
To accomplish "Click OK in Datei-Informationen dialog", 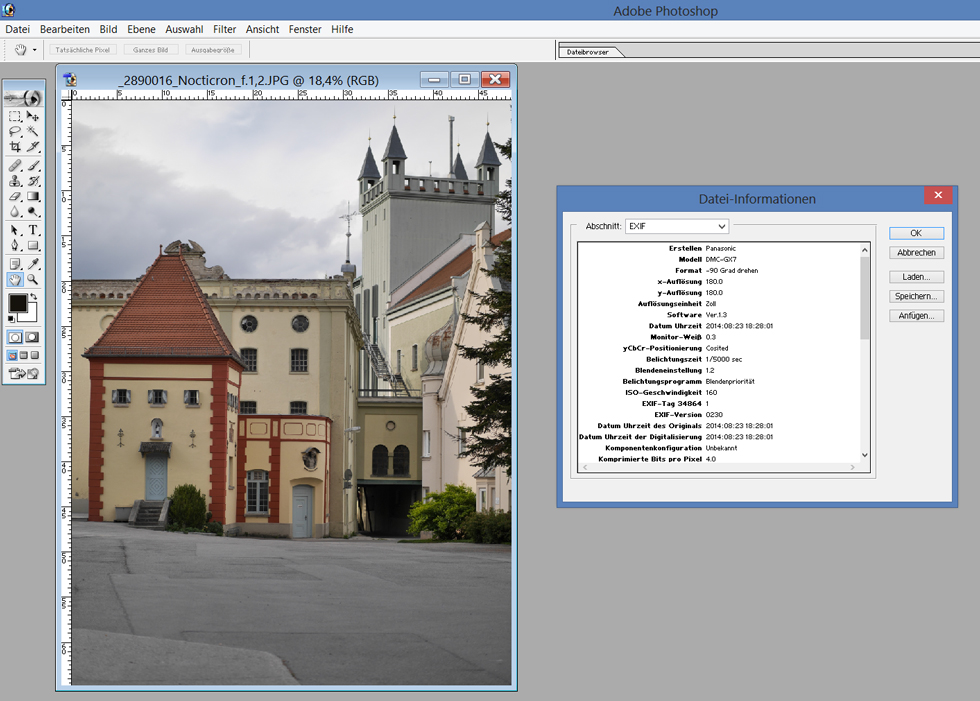I will point(915,233).
